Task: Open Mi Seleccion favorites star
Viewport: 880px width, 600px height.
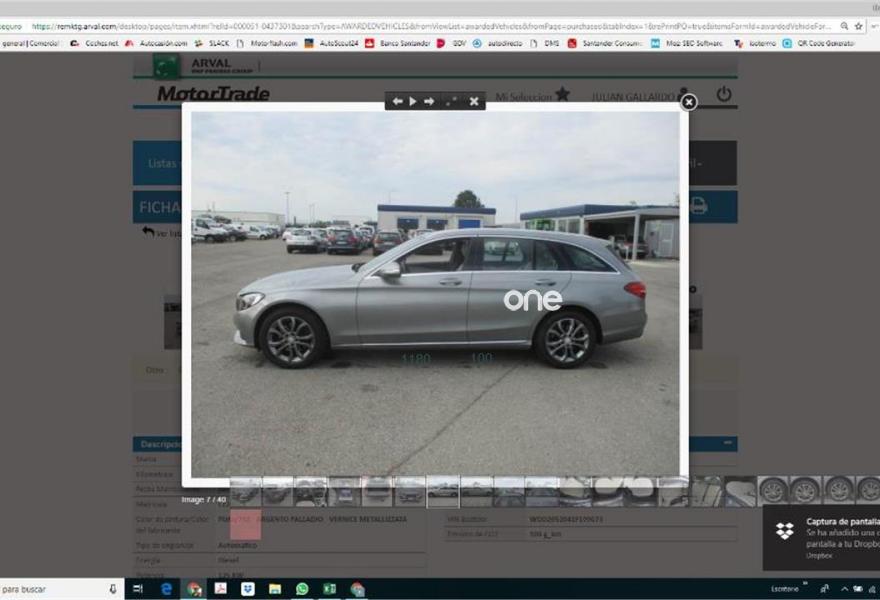Action: [x=562, y=94]
